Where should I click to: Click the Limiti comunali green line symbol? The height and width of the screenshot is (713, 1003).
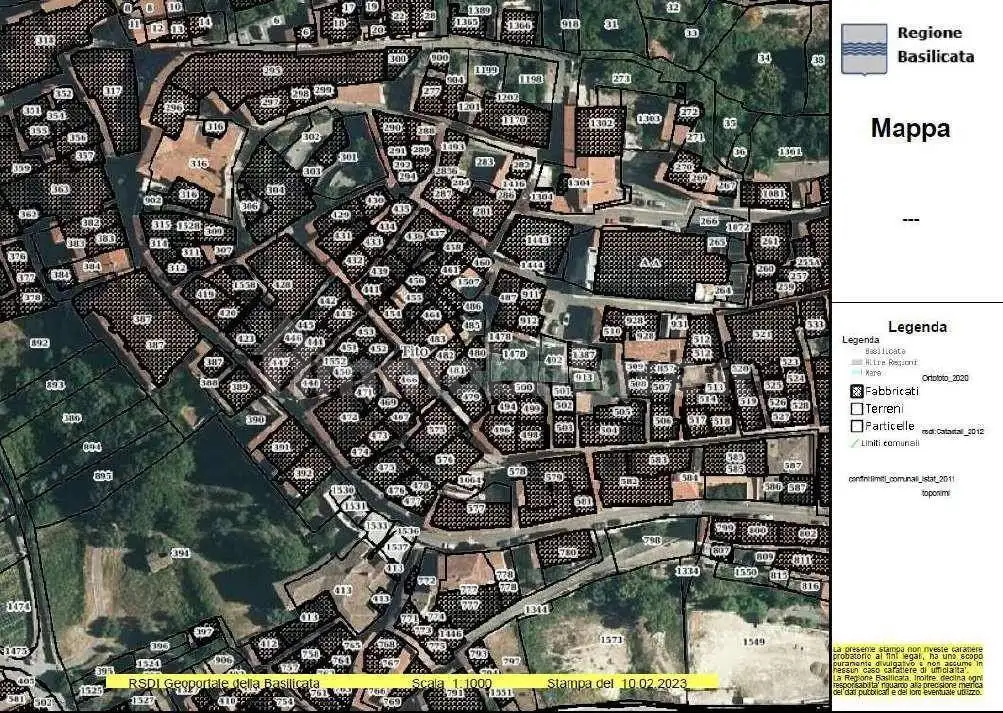pos(856,442)
